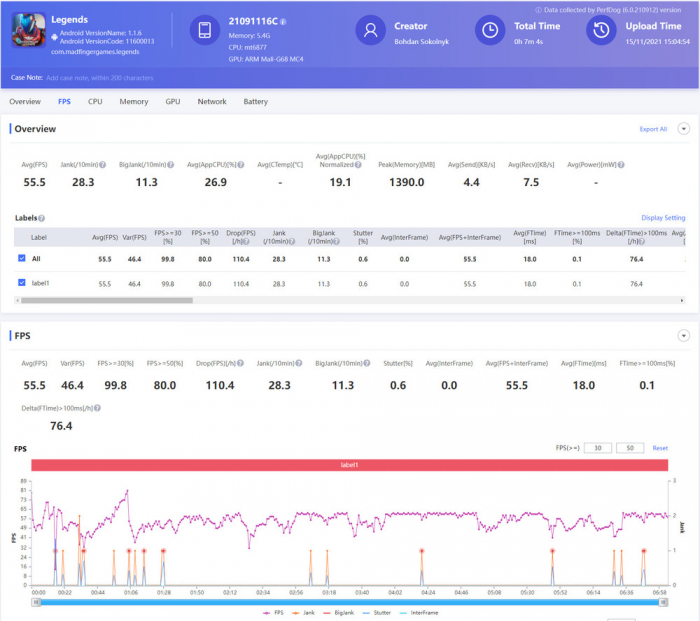700x621 pixels.
Task: Click help icon next to Labels heading
Action: 41,218
